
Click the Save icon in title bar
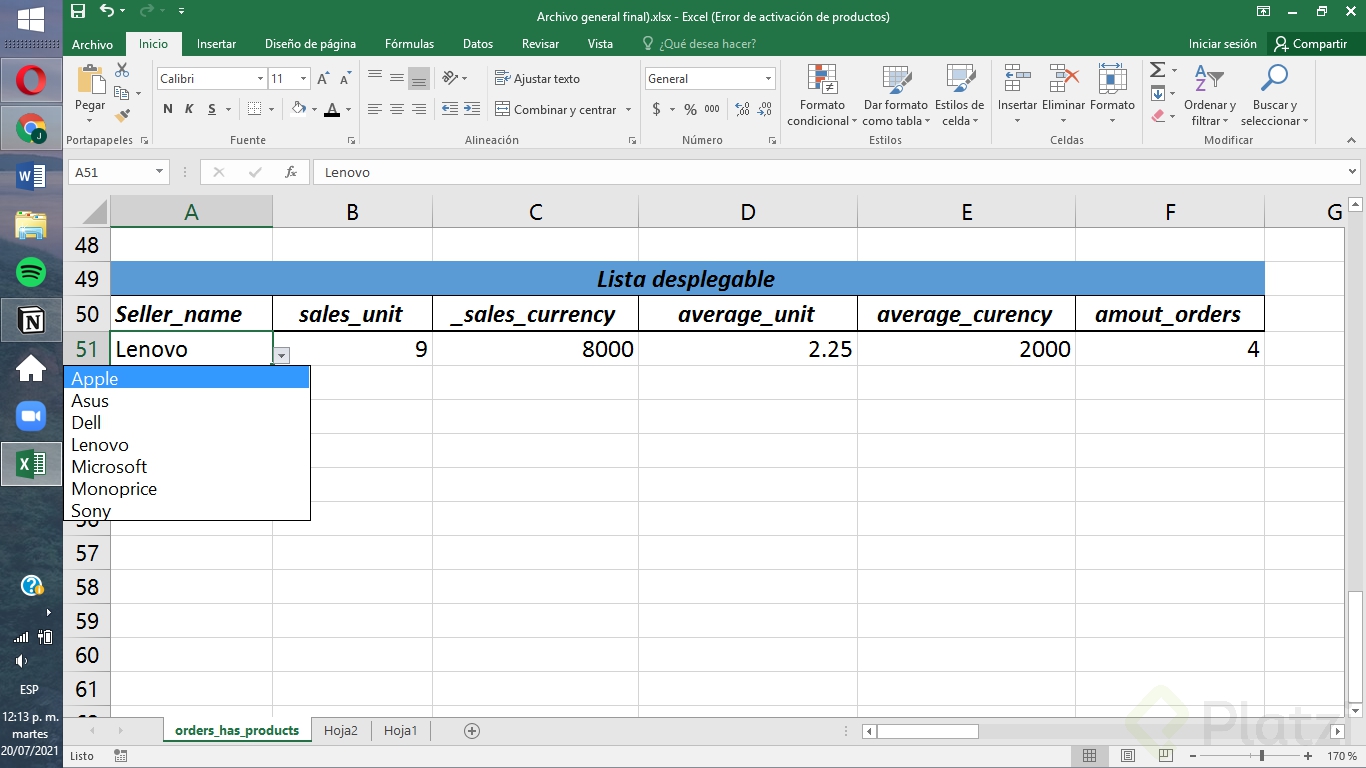click(78, 11)
